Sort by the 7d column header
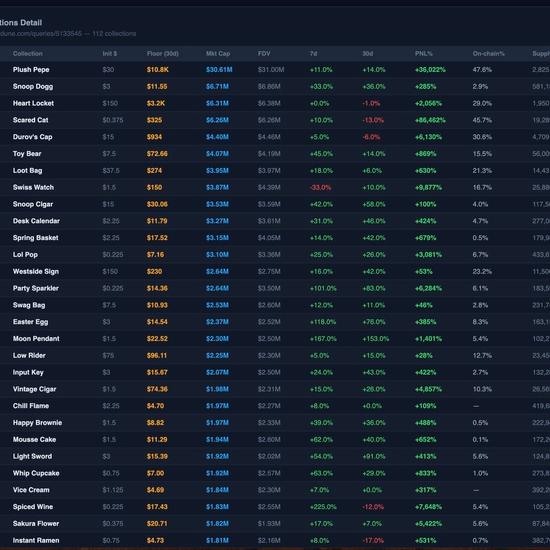Image resolution: width=550 pixels, height=550 pixels. coord(313,54)
